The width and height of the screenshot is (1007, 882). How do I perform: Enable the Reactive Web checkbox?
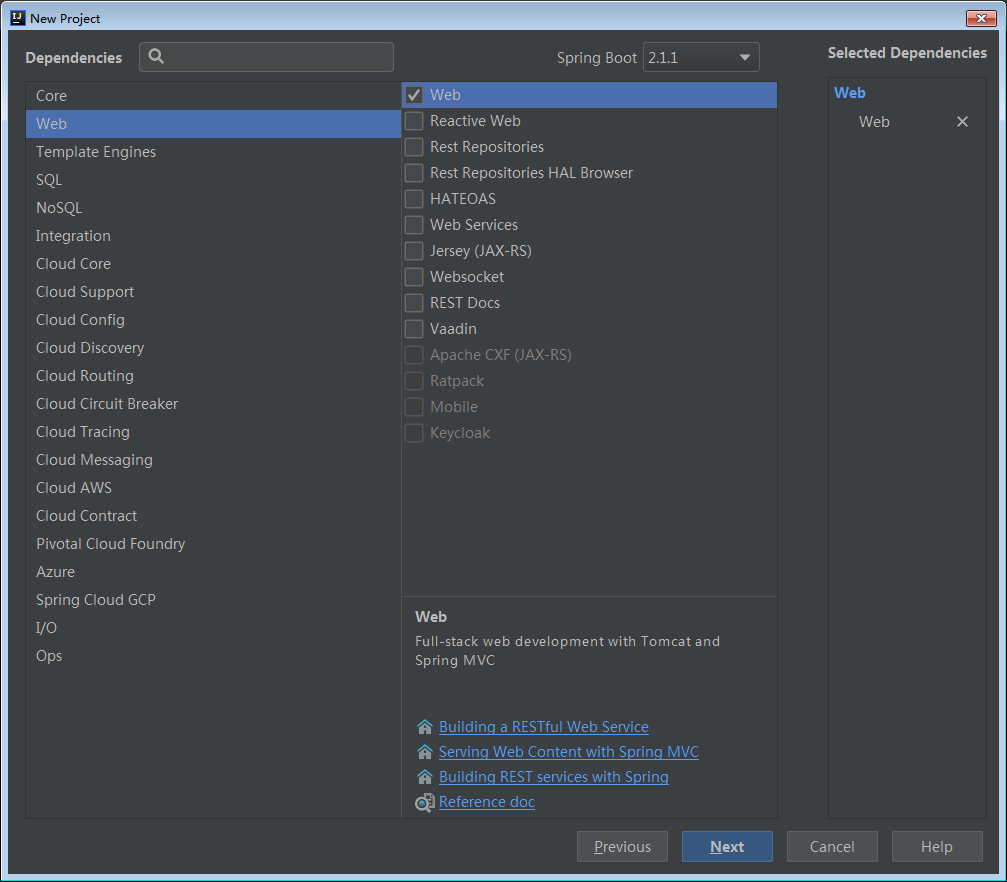pyautogui.click(x=414, y=121)
